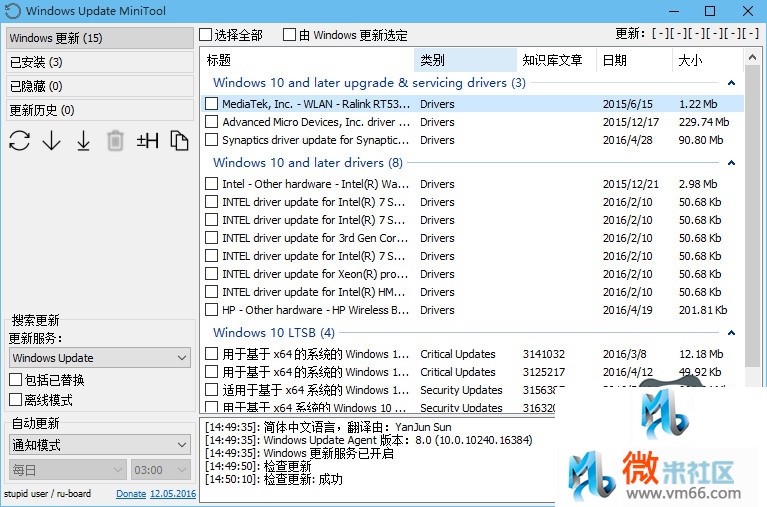Enable the 包括已替换 checkbox
This screenshot has width=767, height=507.
[x=16, y=380]
